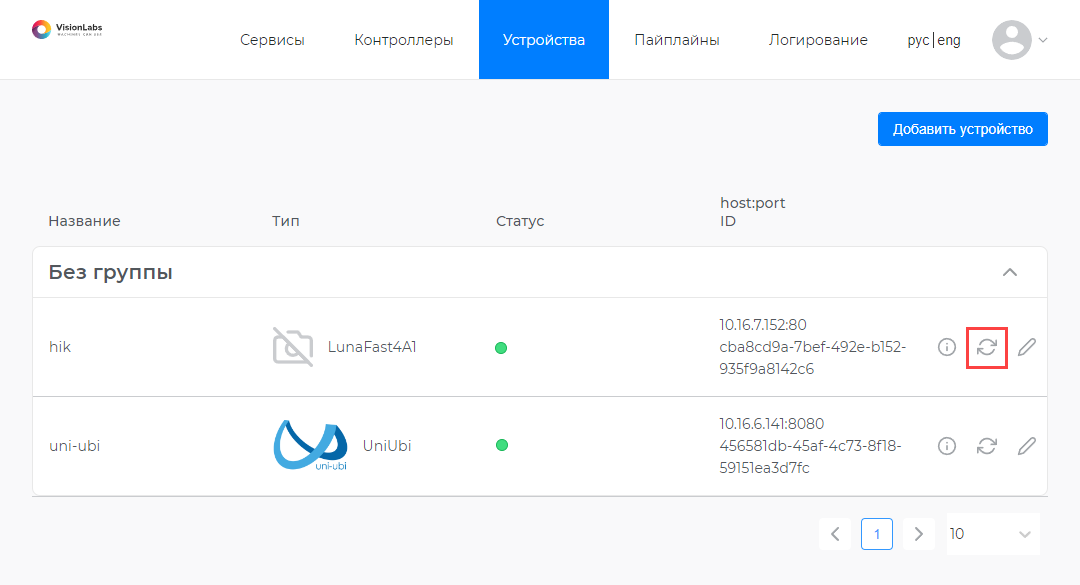Edit the hik device
This screenshot has width=1080, height=585.
1027,347
